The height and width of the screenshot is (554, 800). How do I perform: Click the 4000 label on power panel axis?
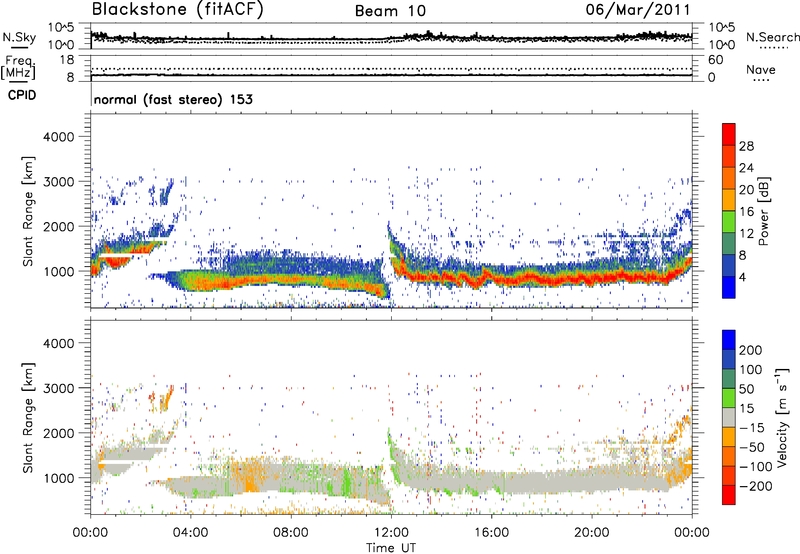59,137
